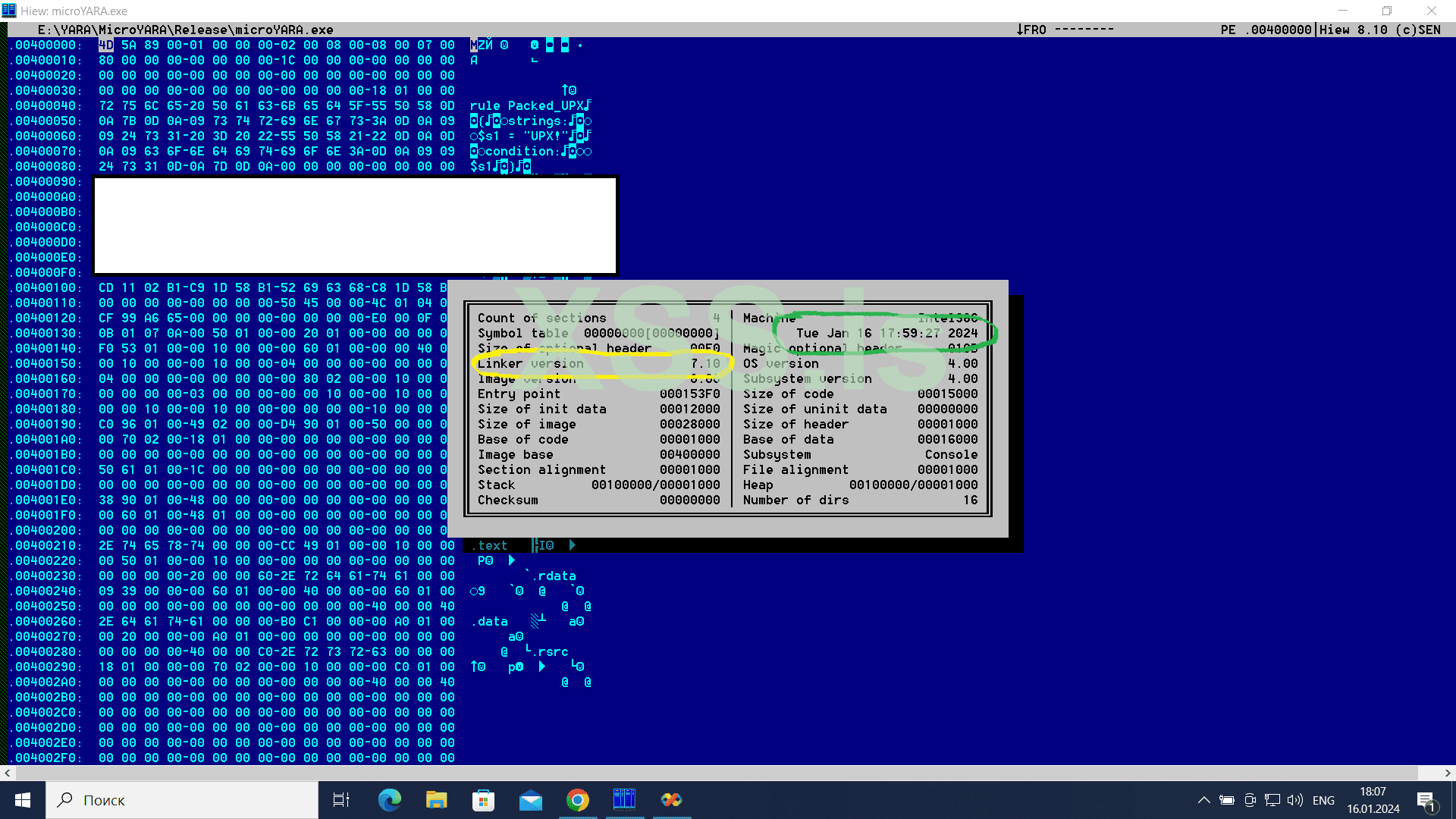This screenshot has width=1456, height=819.
Task: Click the Поиск taskbar search box
Action: tap(182, 800)
